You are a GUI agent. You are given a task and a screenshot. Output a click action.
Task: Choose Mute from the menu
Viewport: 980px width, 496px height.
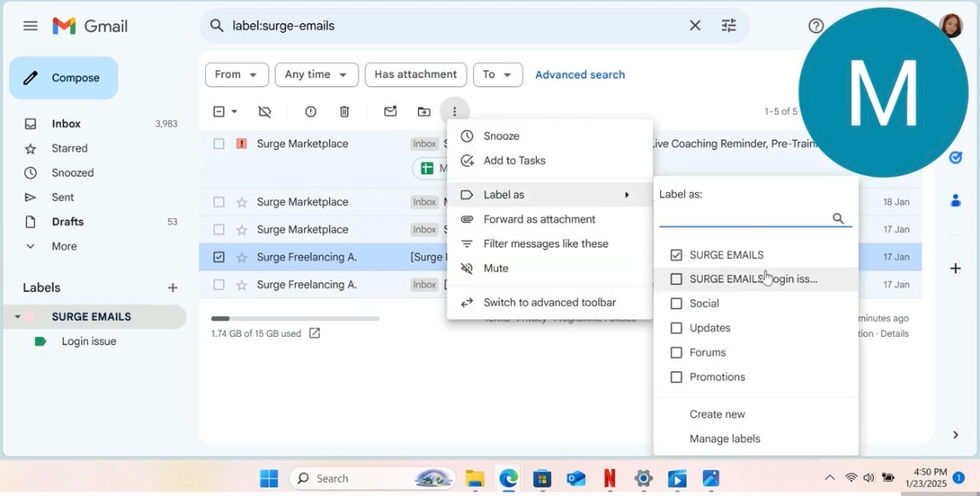click(x=549, y=268)
